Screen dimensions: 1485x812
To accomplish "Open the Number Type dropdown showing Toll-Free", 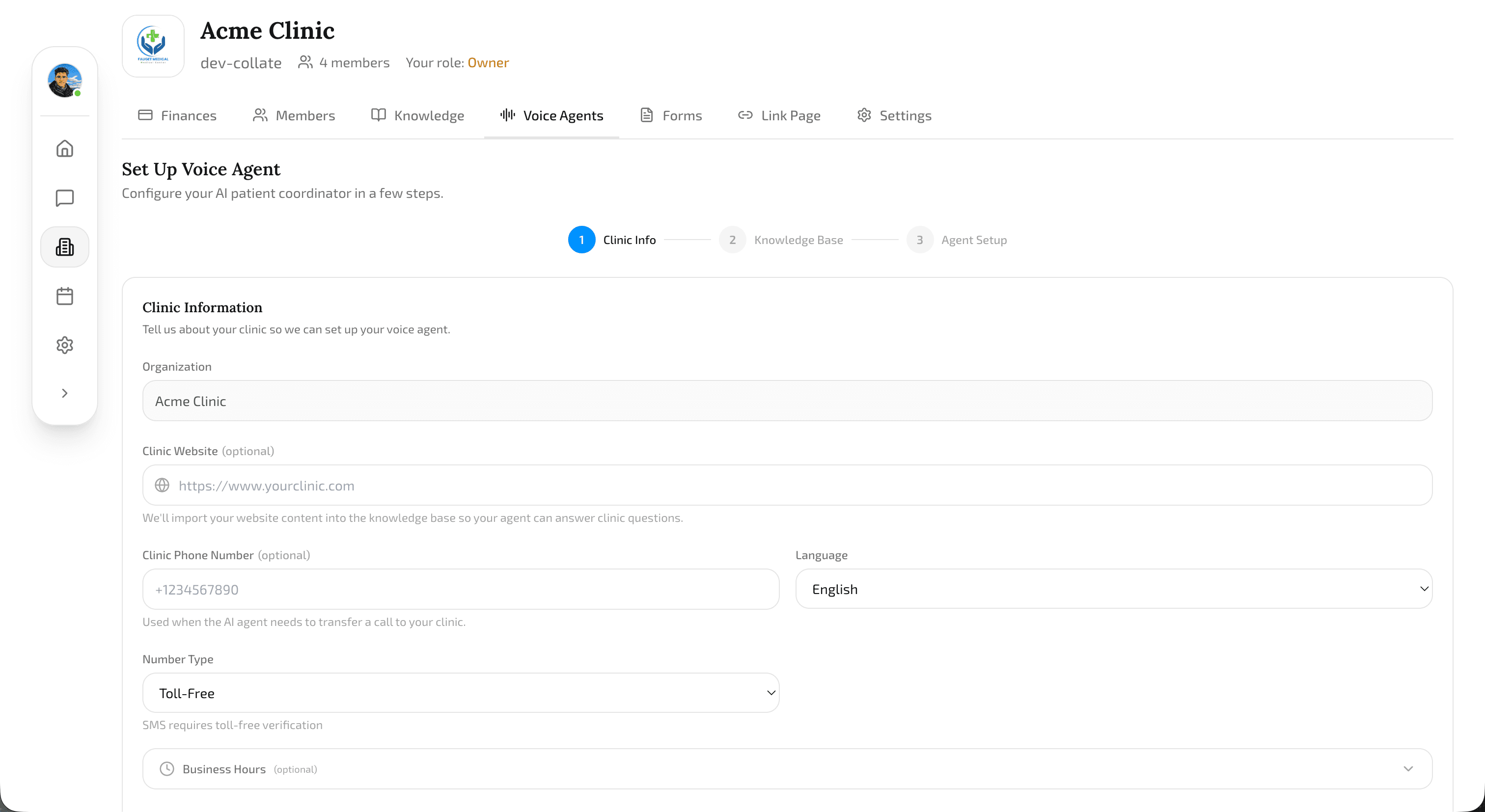I will [460, 693].
